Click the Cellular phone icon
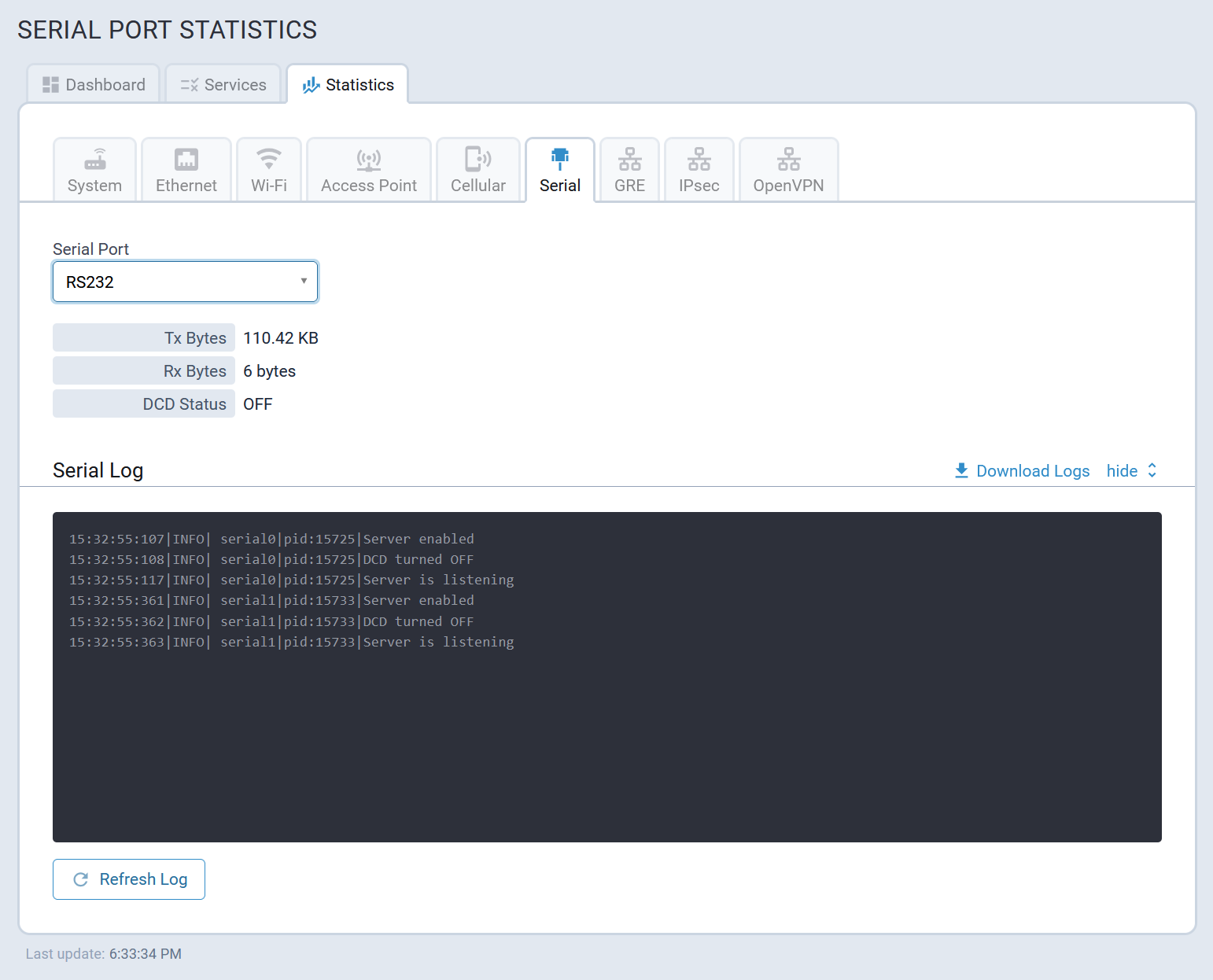This screenshot has height=980, width=1213. [477, 160]
